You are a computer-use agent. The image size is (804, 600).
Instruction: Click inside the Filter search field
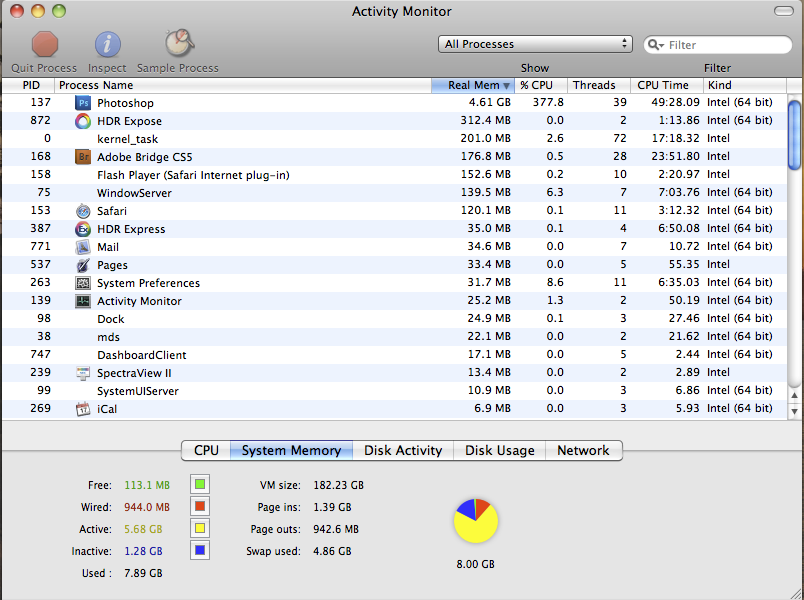718,45
